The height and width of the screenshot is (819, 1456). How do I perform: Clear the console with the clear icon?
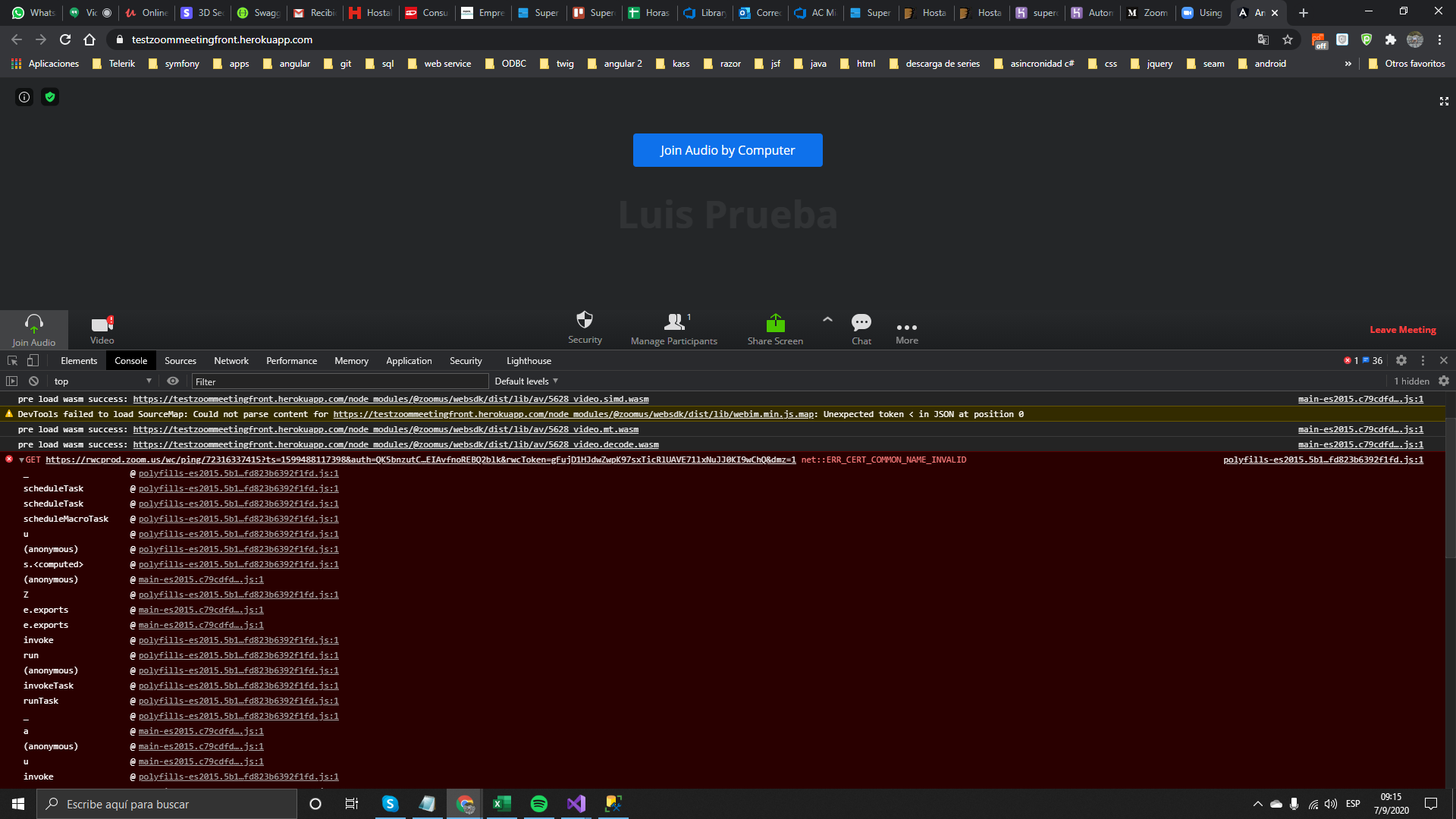(x=33, y=381)
